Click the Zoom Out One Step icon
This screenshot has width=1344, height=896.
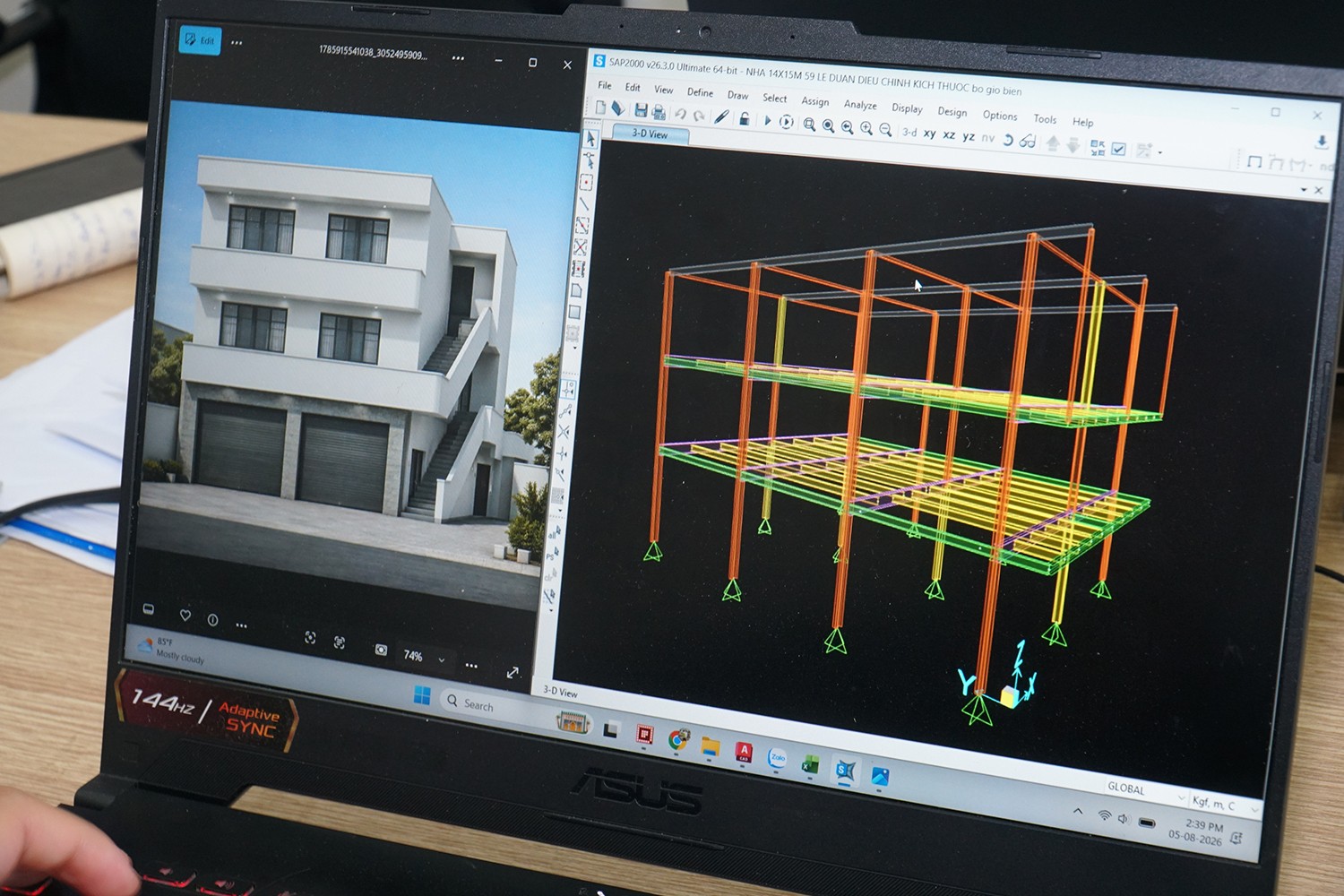pos(885,130)
